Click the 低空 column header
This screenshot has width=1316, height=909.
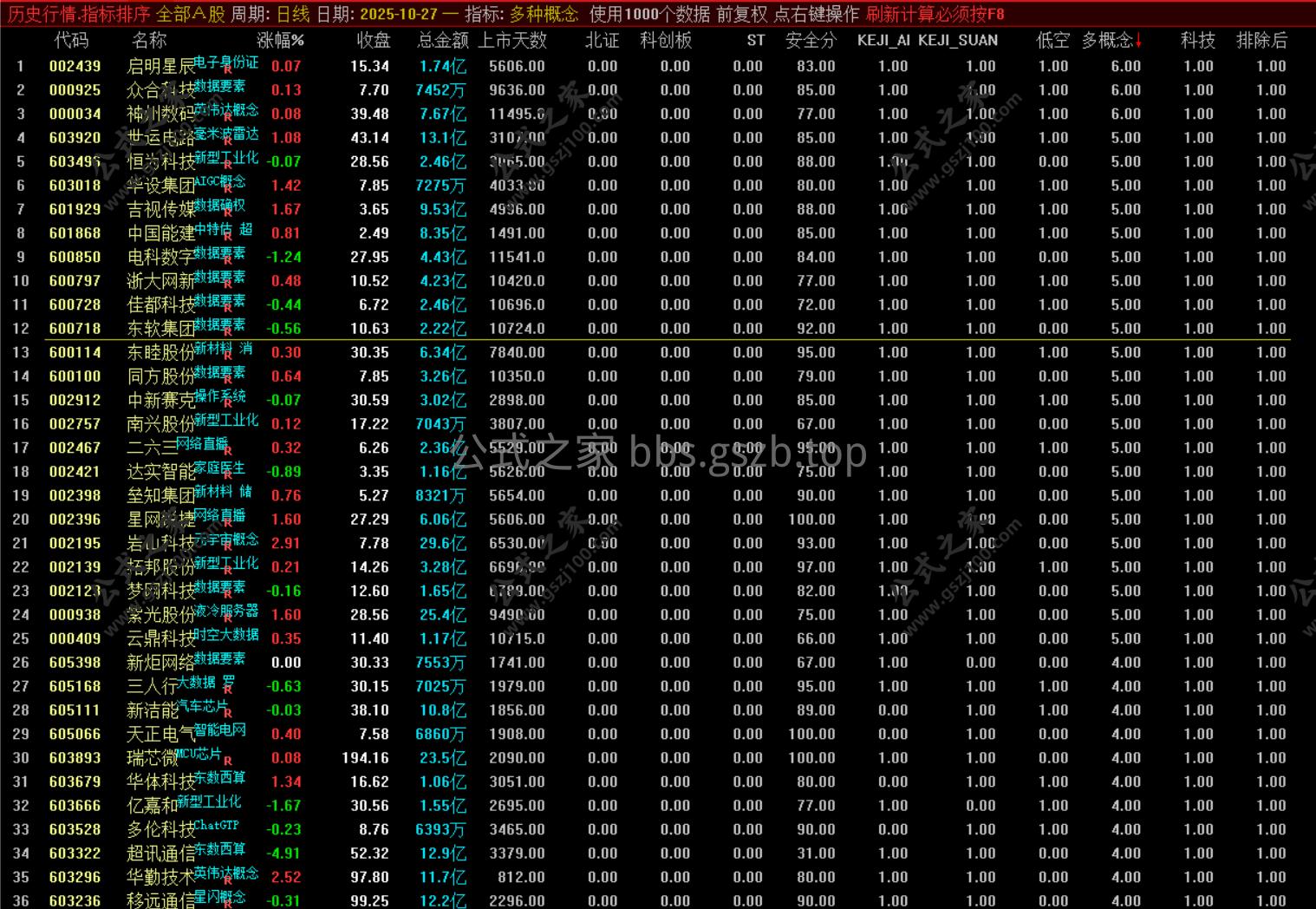pos(1053,40)
